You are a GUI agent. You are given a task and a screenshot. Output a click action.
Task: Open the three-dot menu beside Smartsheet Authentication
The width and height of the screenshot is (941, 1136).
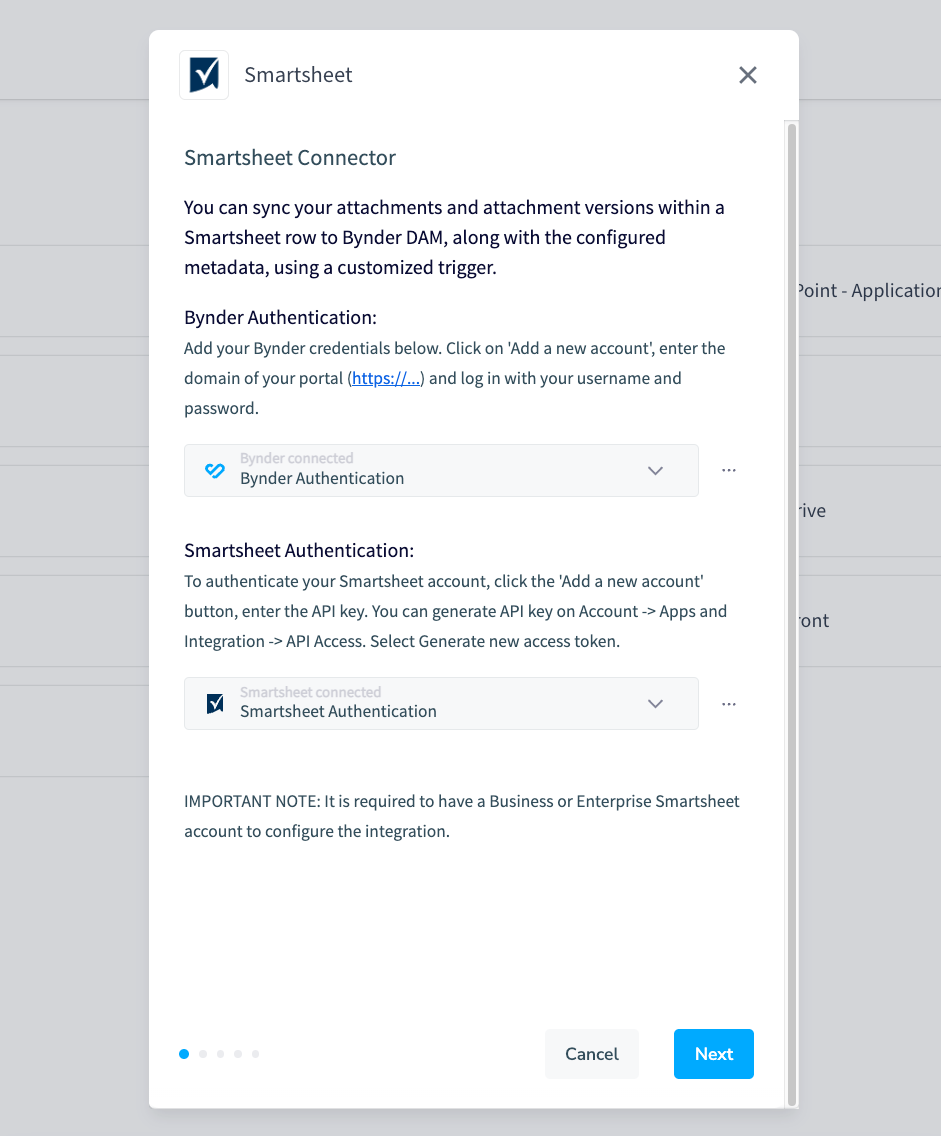[x=728, y=703]
